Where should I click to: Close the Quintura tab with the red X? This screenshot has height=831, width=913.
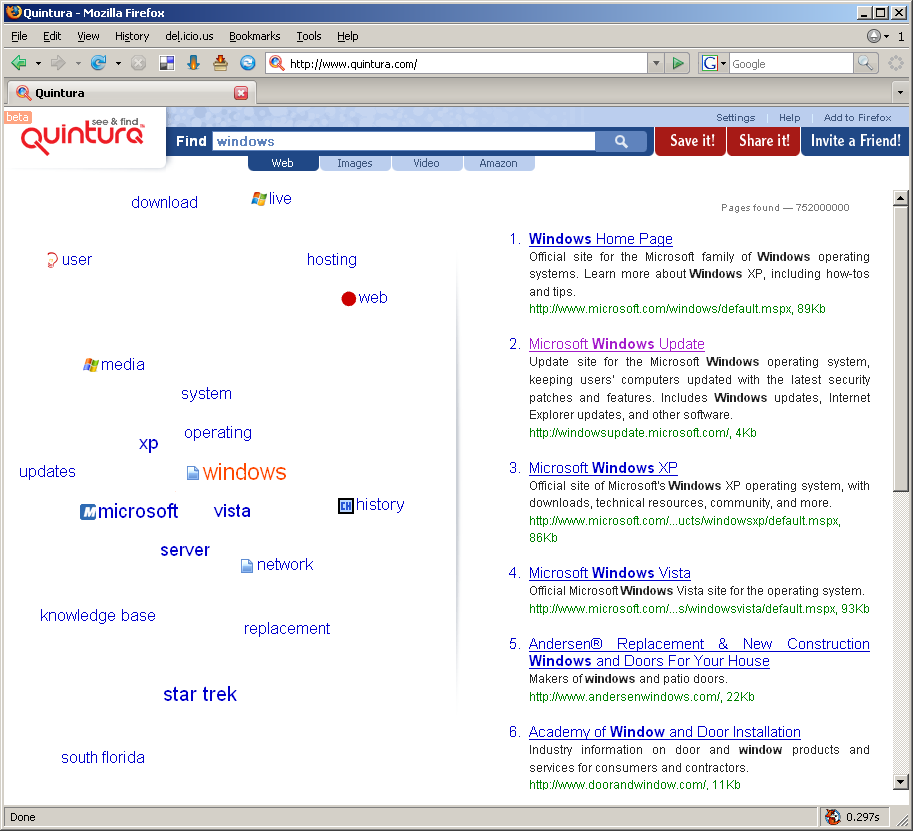pyautogui.click(x=241, y=93)
